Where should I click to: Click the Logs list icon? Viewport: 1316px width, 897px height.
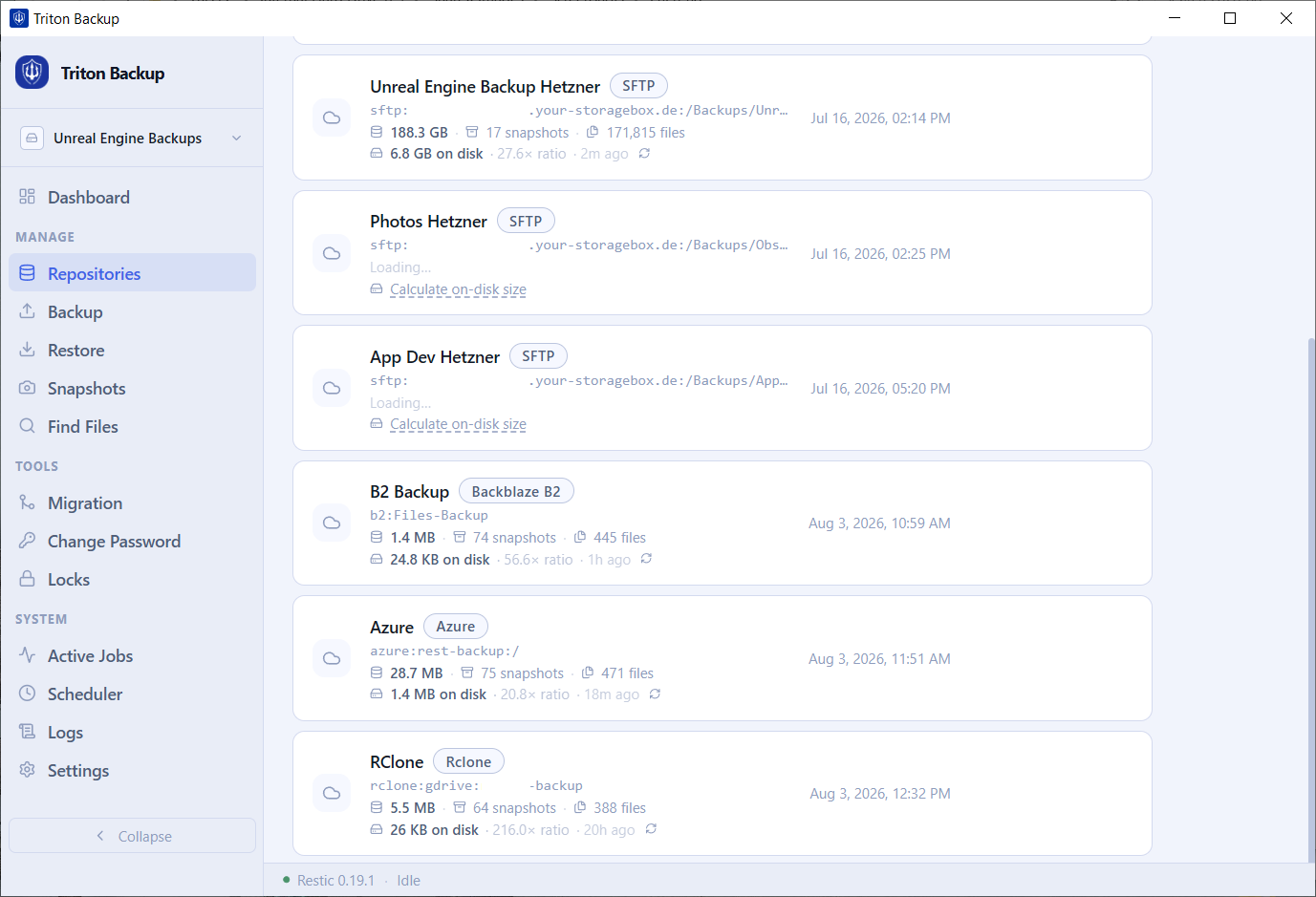pyautogui.click(x=28, y=732)
